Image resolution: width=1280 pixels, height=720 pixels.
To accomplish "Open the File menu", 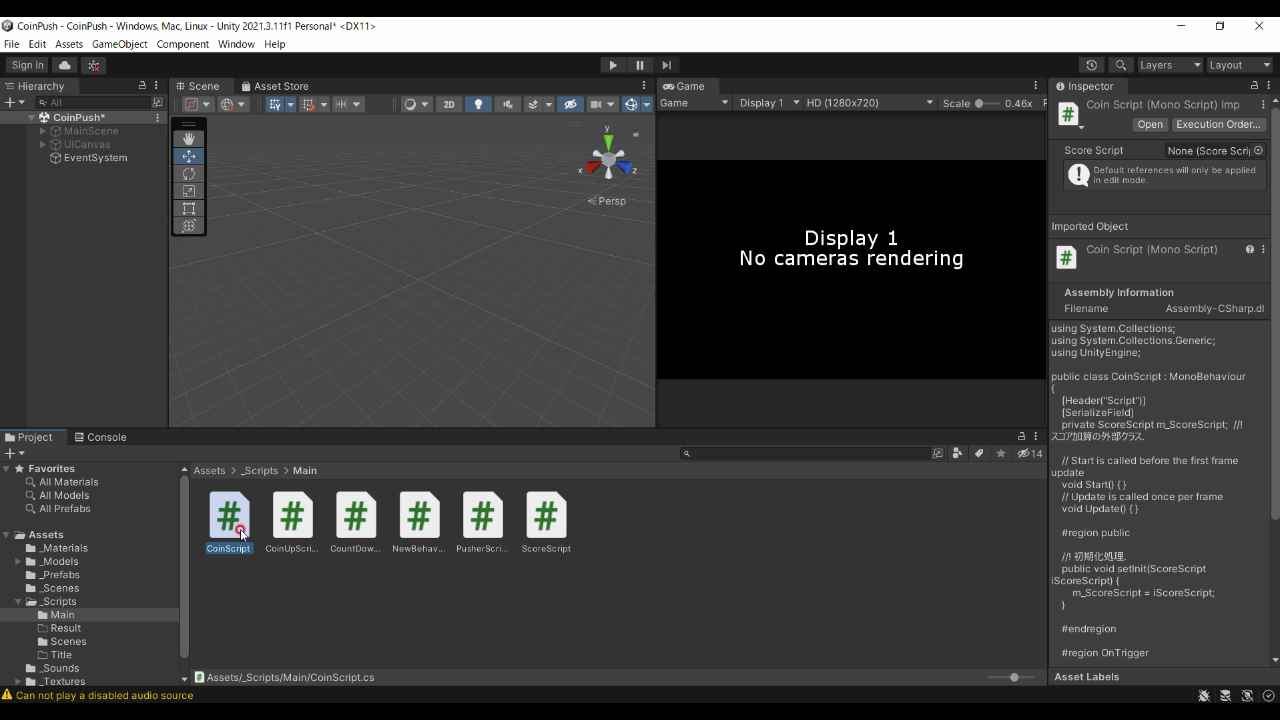I will [12, 44].
